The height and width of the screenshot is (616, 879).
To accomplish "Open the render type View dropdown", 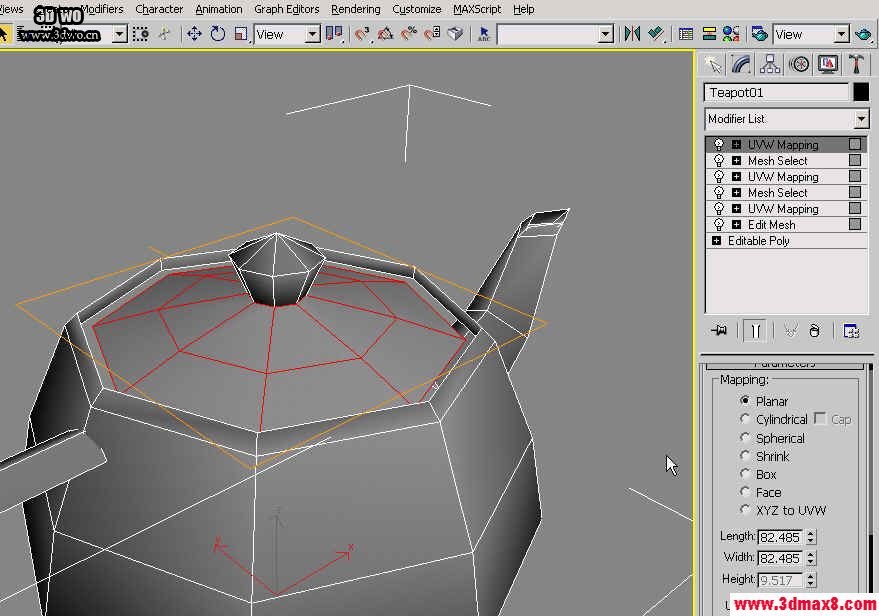I will pos(841,35).
